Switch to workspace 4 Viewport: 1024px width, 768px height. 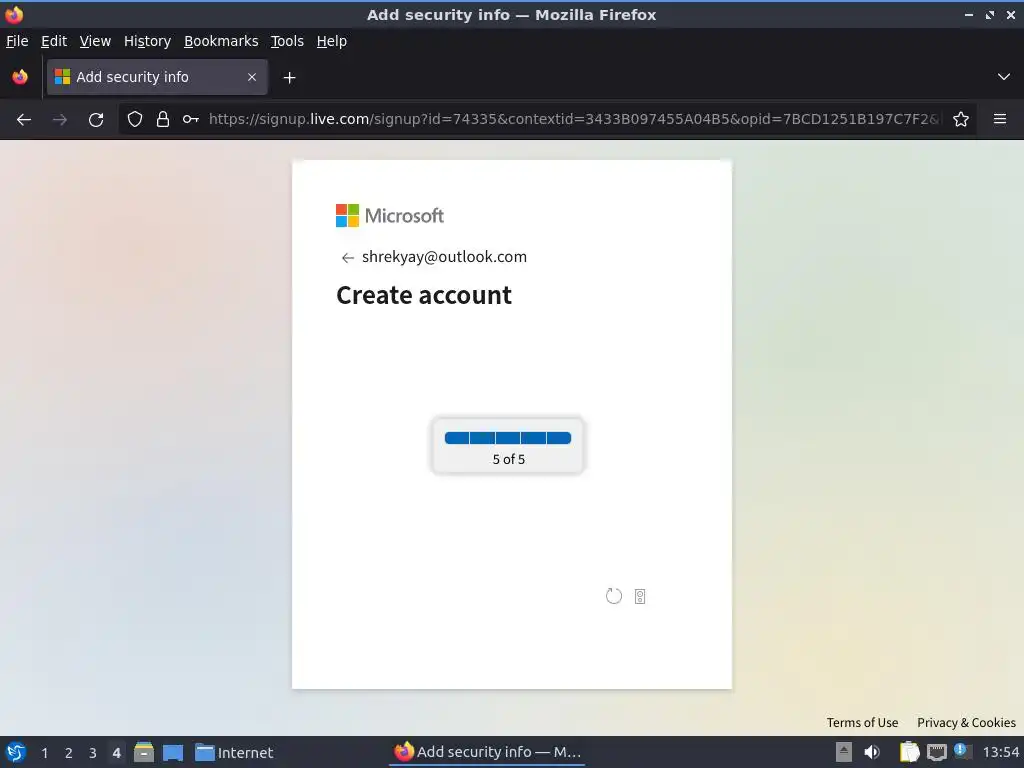click(x=116, y=753)
